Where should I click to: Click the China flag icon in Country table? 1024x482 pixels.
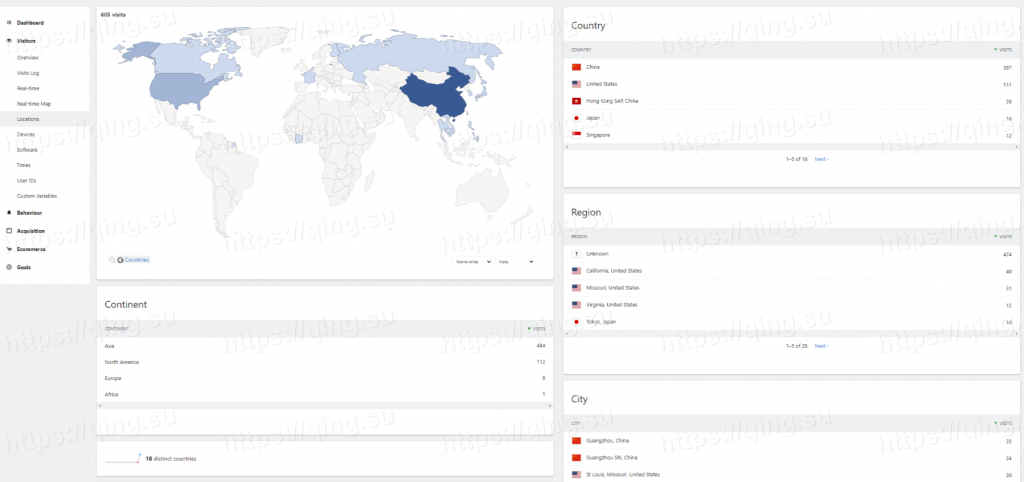576,67
